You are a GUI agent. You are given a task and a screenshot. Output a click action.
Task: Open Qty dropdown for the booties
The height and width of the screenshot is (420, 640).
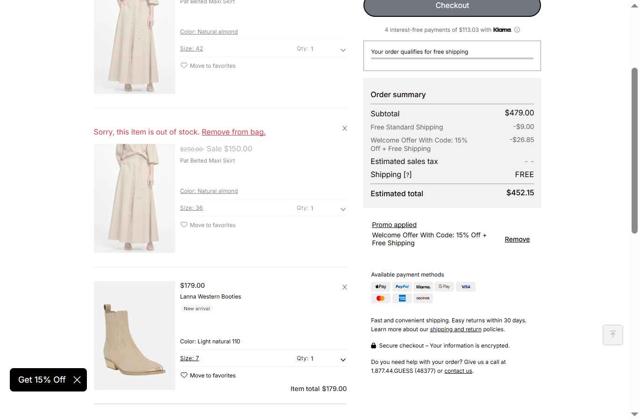[343, 360]
